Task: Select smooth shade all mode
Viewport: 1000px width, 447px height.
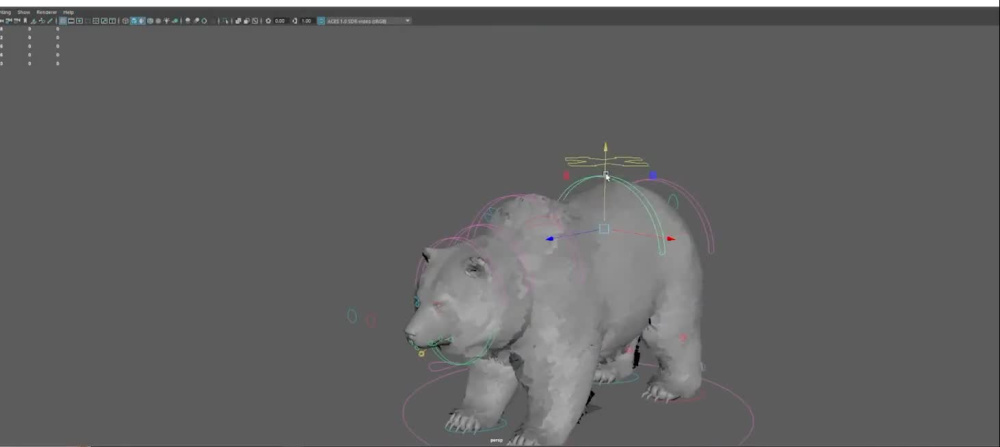Action: coord(133,20)
